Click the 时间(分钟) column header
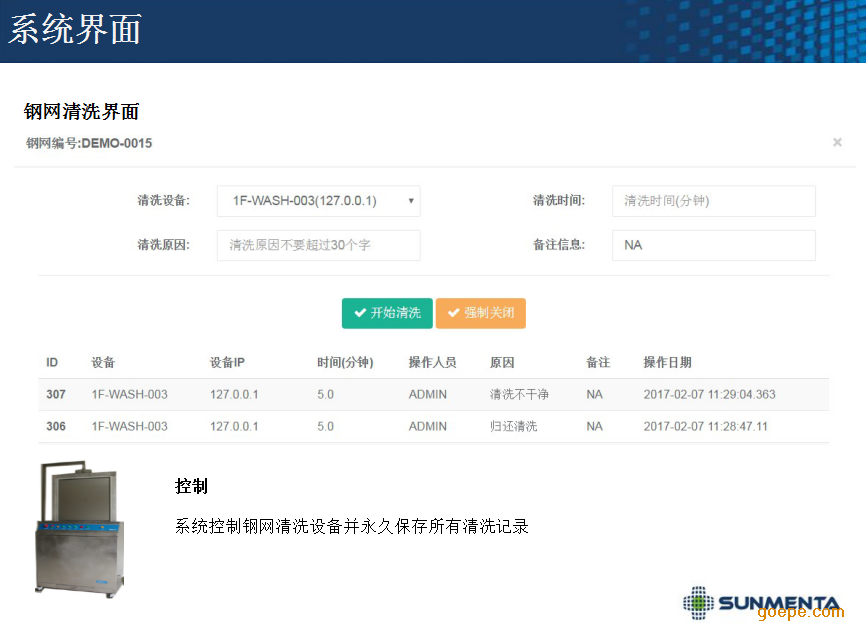 tap(345, 362)
